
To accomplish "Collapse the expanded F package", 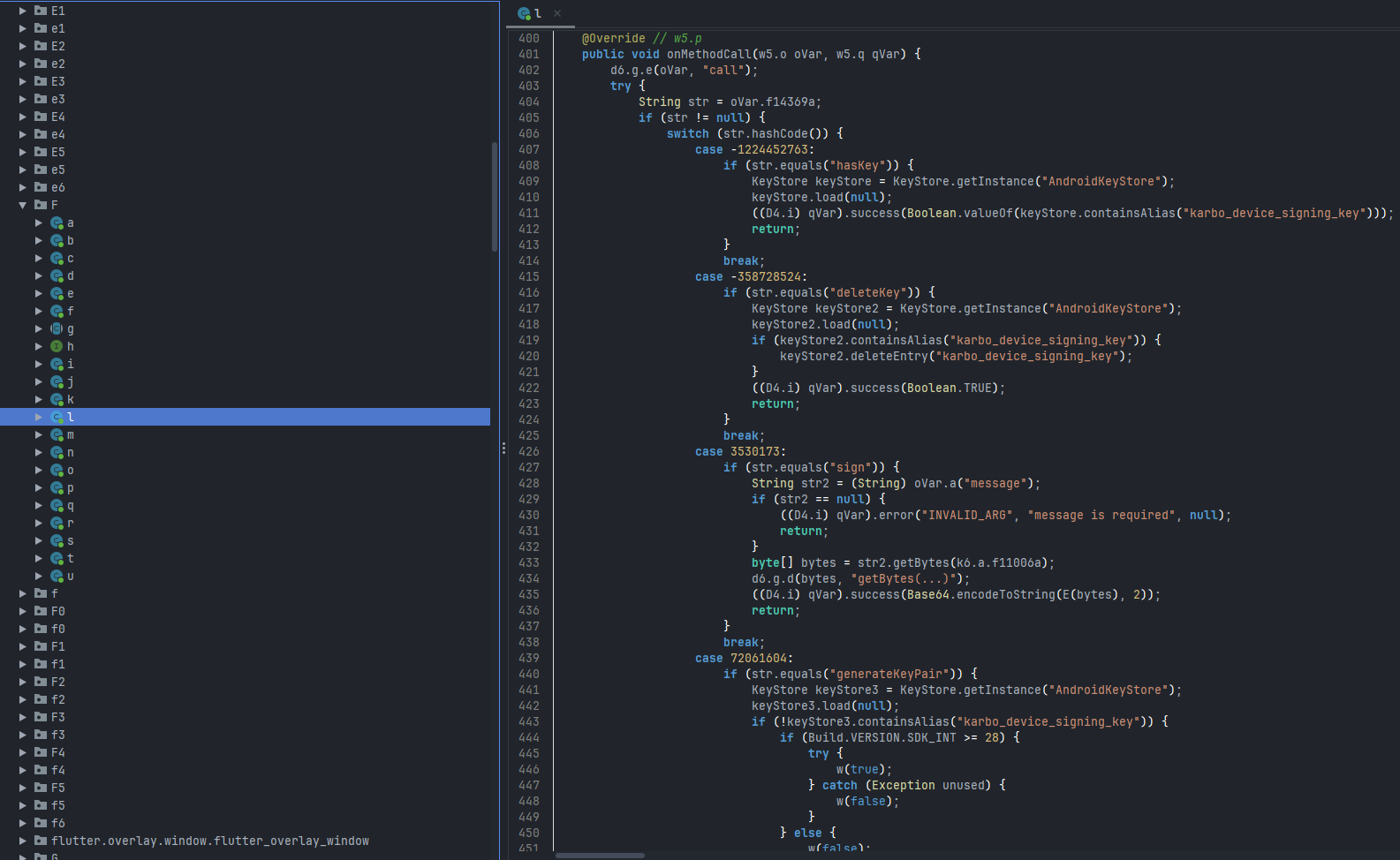I will pos(23,205).
